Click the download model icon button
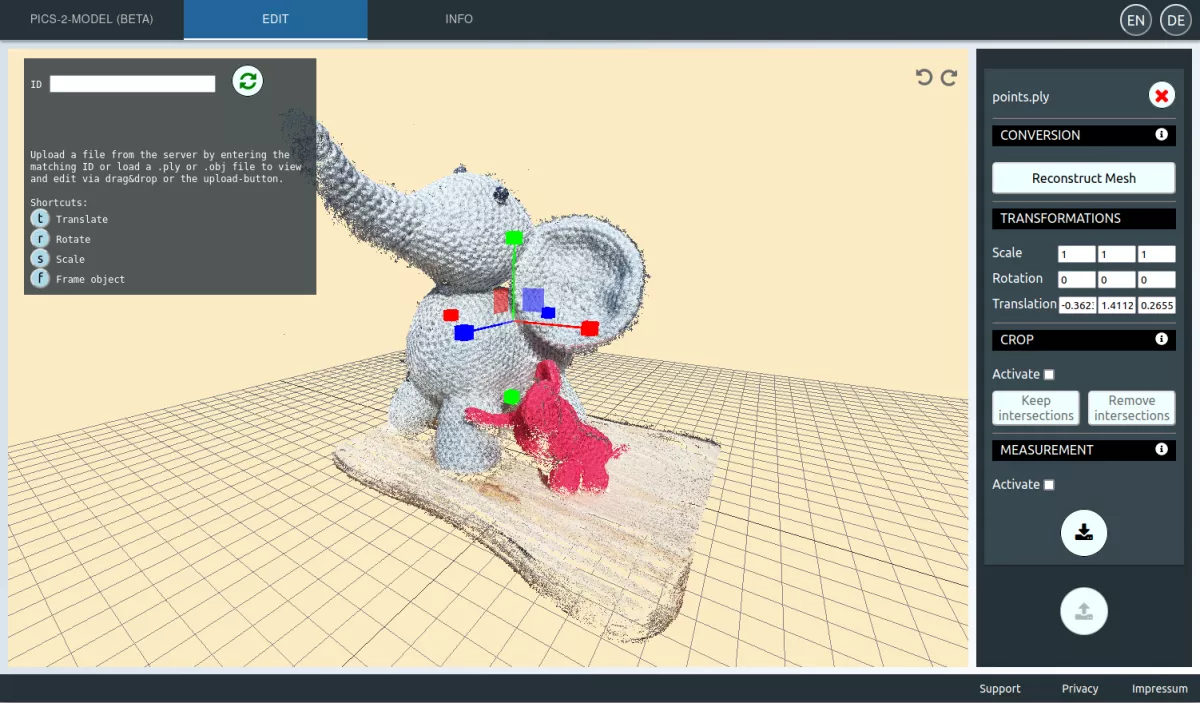 pyautogui.click(x=1083, y=532)
